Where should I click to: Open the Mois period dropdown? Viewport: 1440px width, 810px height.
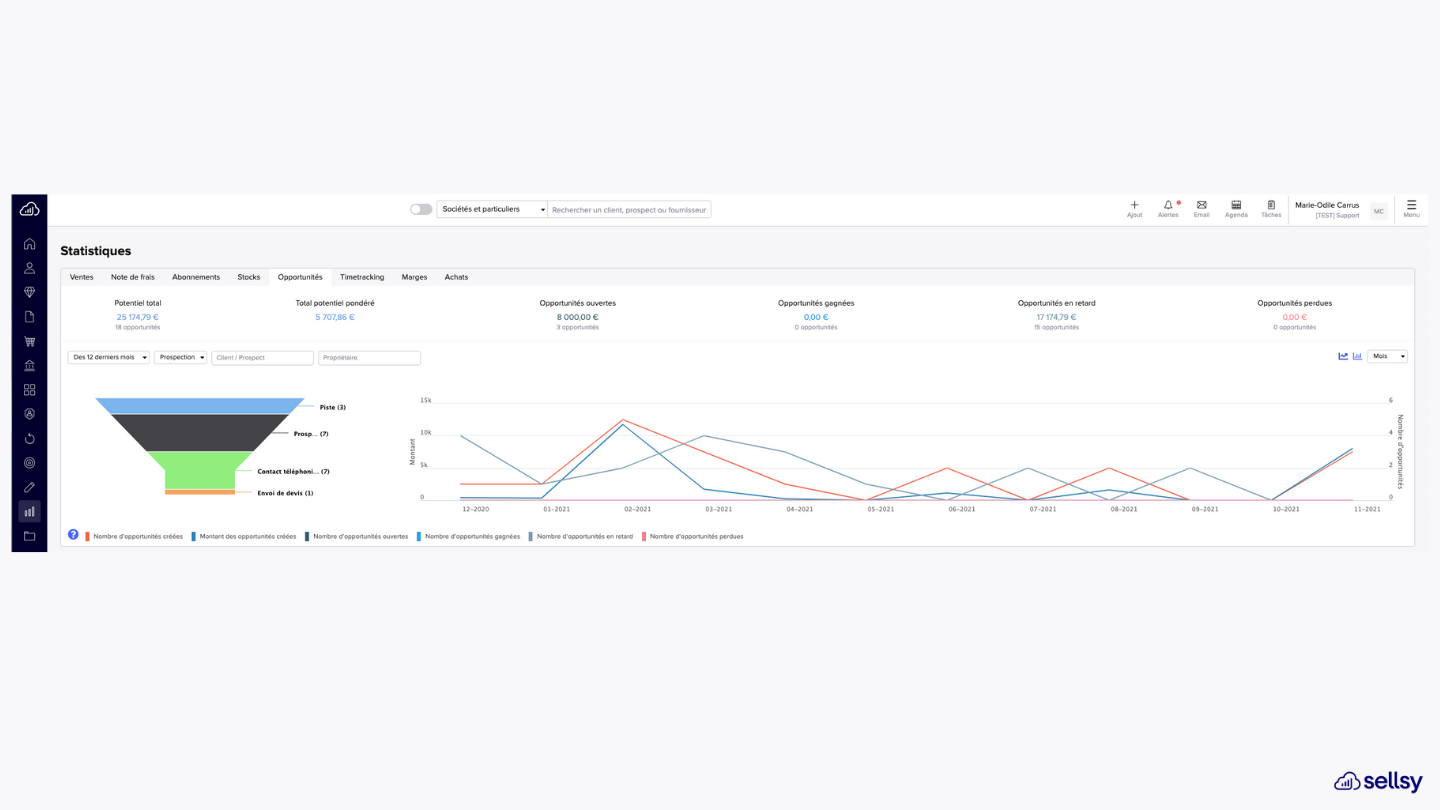coord(1387,356)
